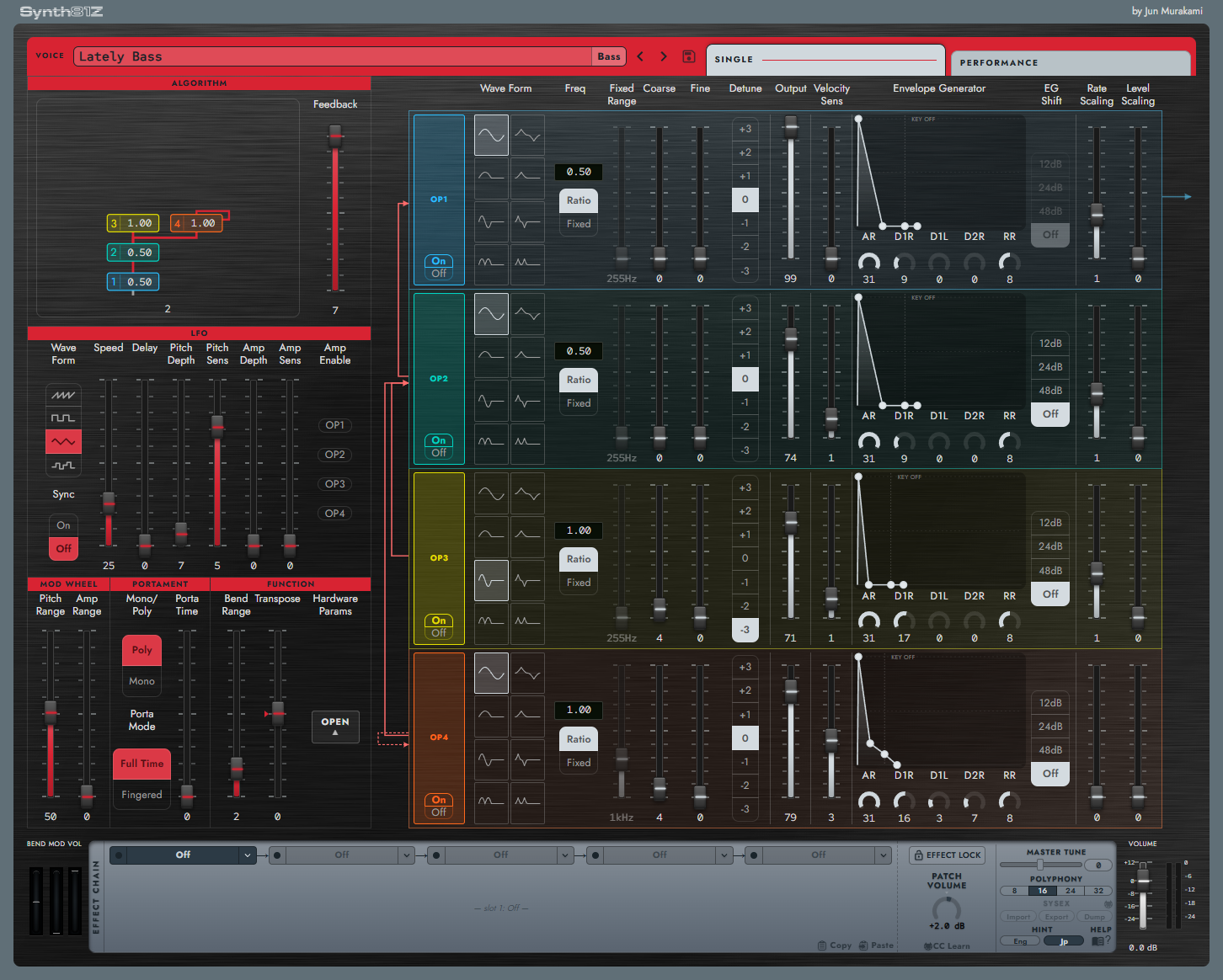This screenshot has width=1223, height=980.
Task: Go to the next voice preset arrow
Action: pyautogui.click(x=664, y=56)
